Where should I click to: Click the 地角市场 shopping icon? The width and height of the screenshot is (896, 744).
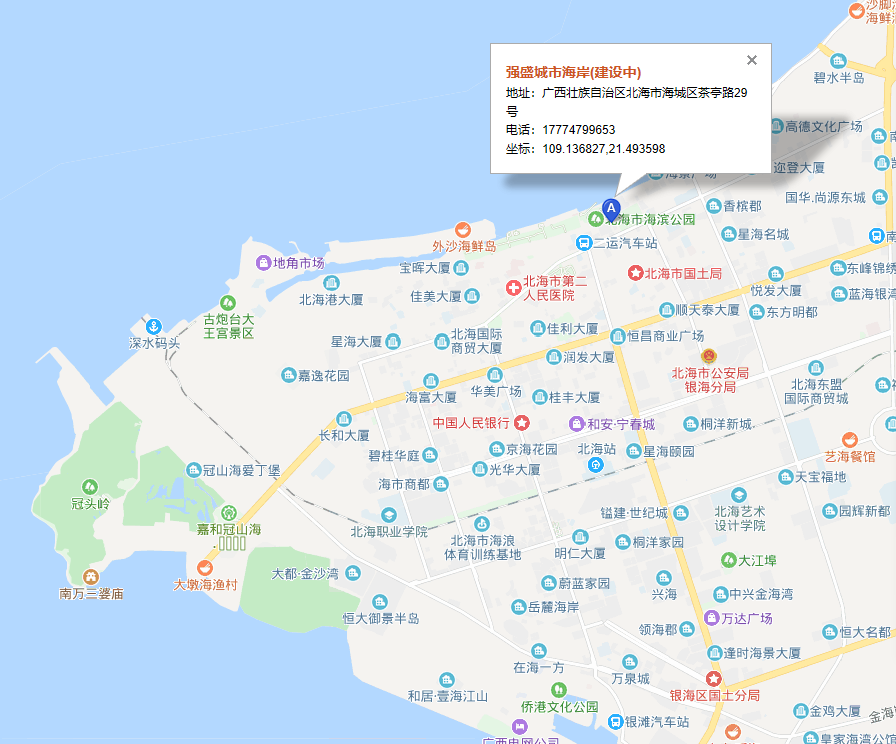(264, 263)
